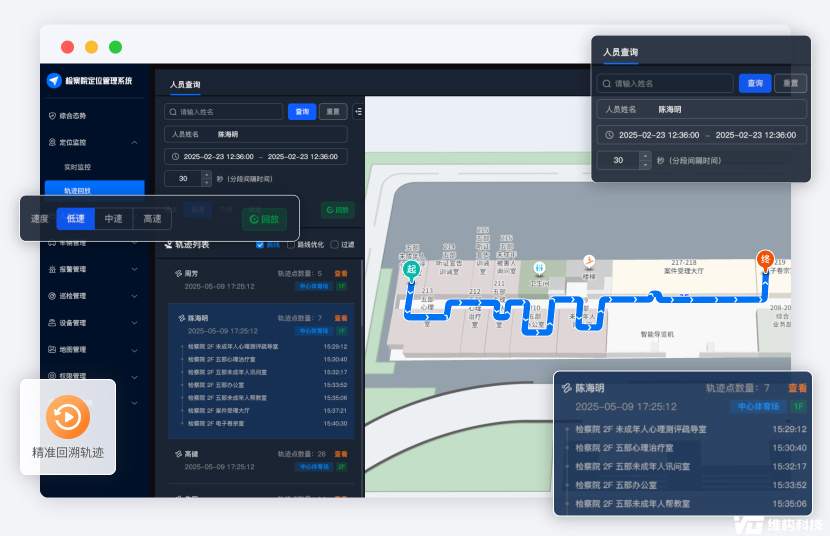Uncheck the checked 曲线 checkbox

click(260, 244)
